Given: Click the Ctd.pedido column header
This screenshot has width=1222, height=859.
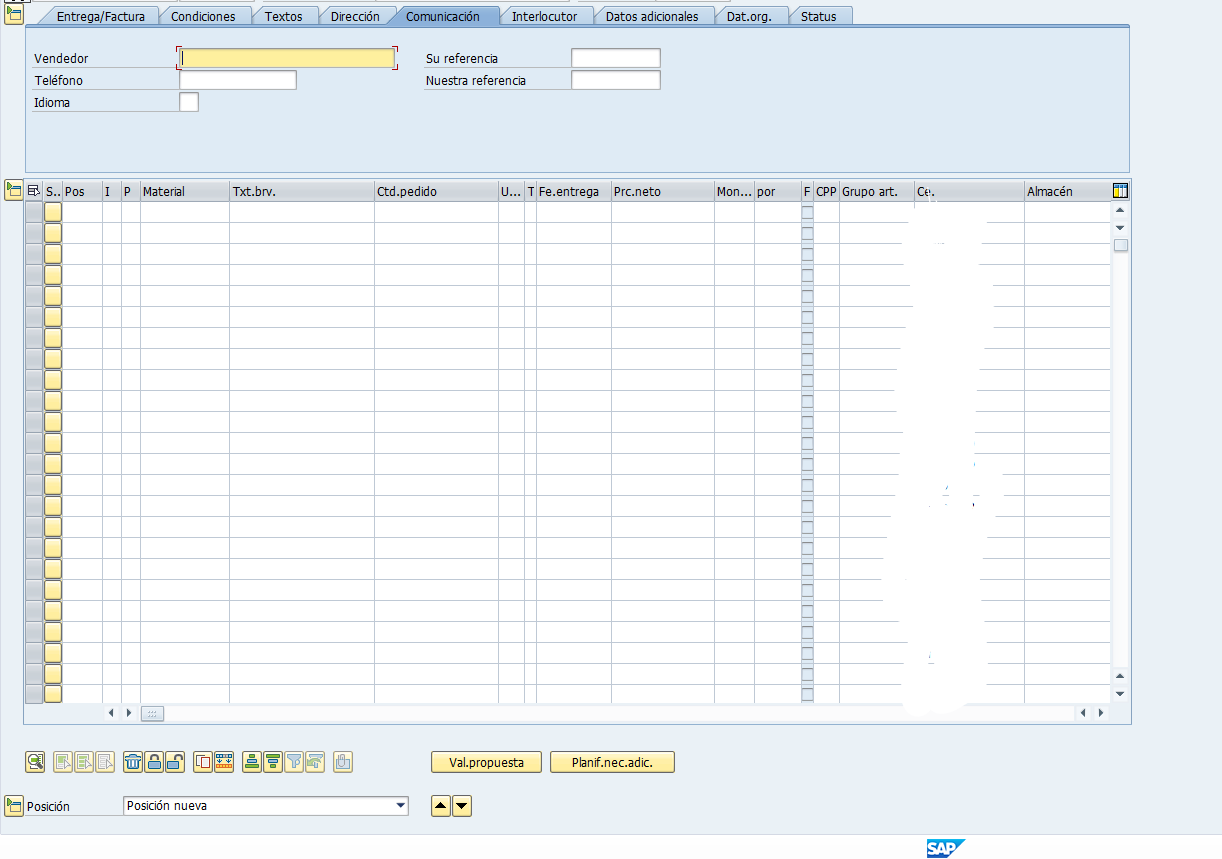Looking at the screenshot, I should 436,191.
